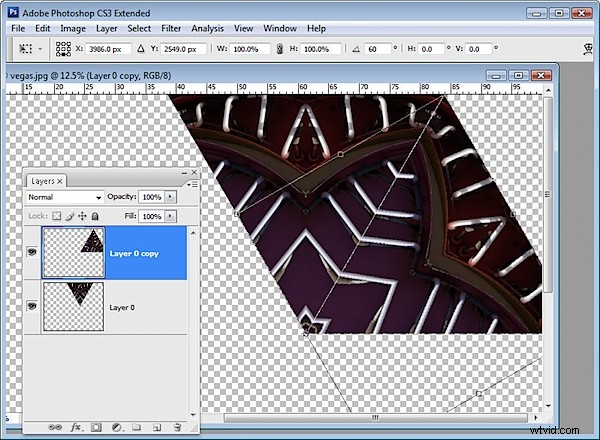Open the File menu
Image resolution: width=600 pixels, height=440 pixels.
pos(18,29)
